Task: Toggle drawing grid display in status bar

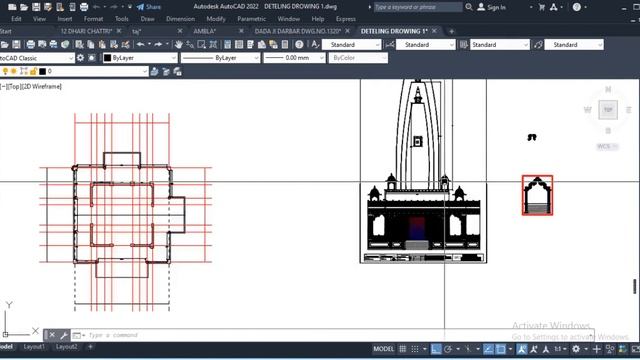Action: 403,349
